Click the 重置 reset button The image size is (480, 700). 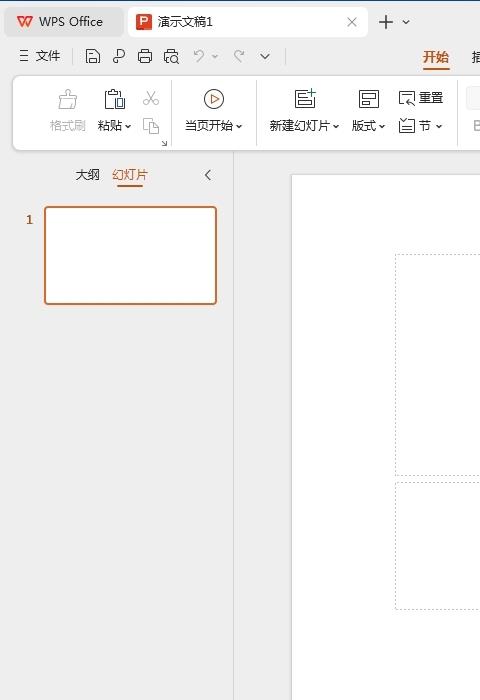421,98
